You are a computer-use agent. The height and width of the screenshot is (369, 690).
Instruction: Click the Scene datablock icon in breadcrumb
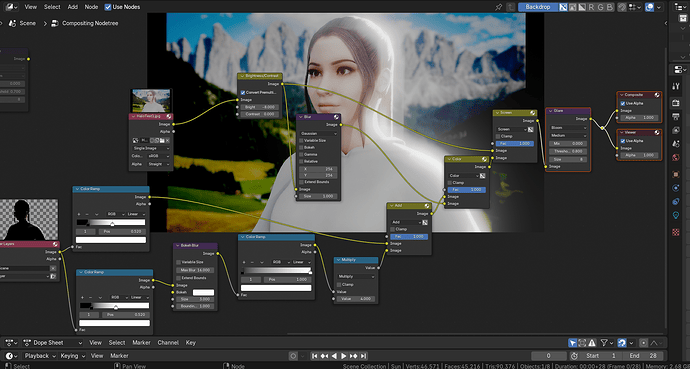[x=13, y=23]
